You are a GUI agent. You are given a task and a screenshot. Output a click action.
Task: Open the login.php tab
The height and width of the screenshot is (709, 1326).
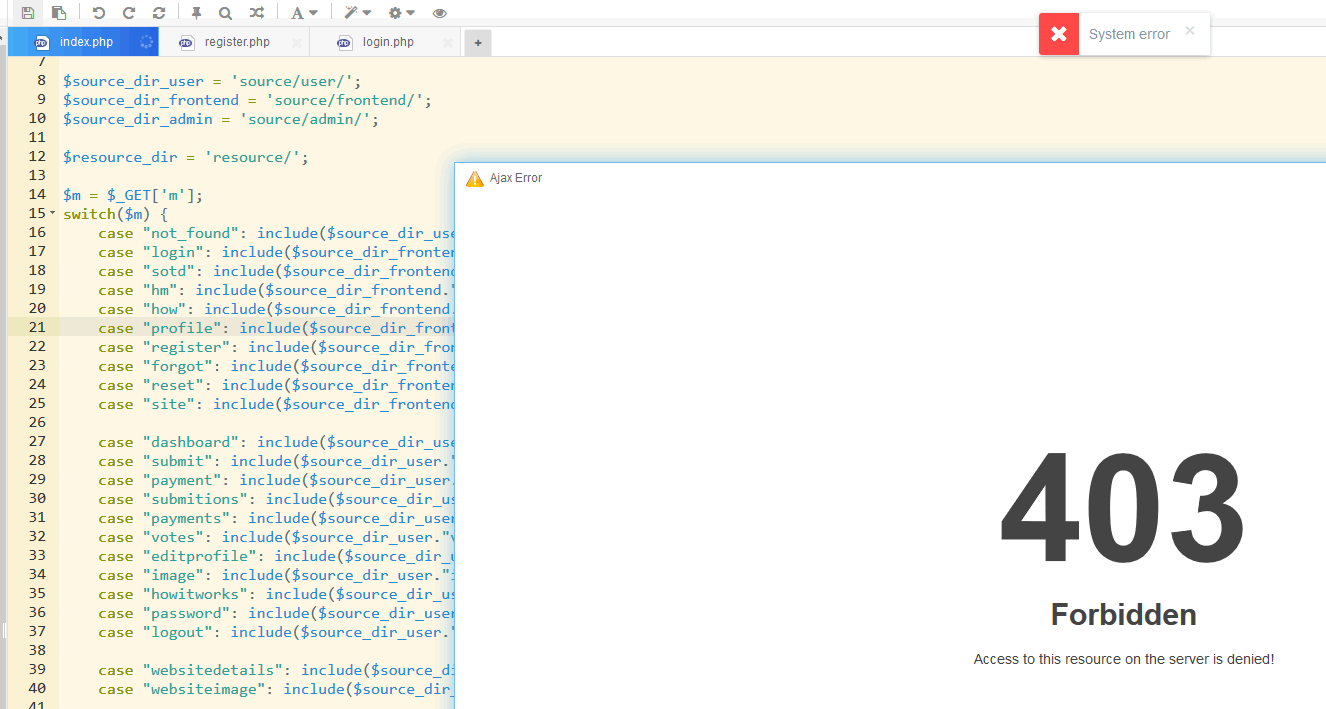pyautogui.click(x=387, y=42)
